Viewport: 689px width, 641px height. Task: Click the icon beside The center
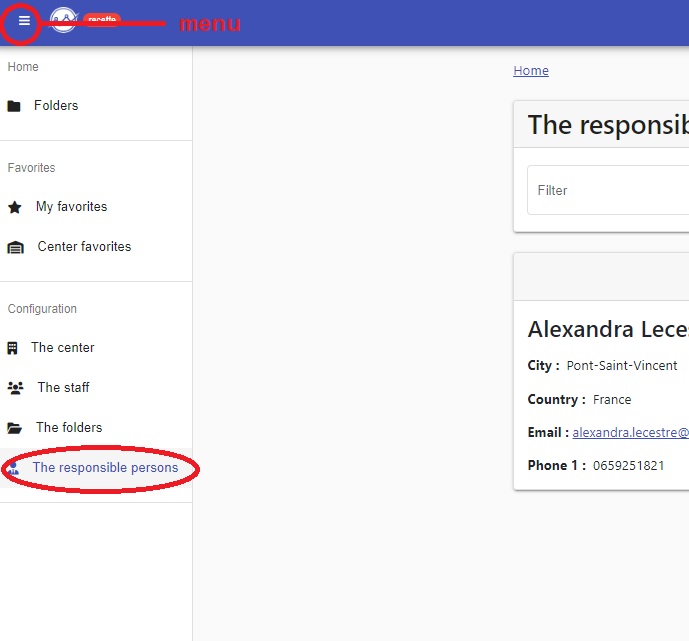coord(12,348)
